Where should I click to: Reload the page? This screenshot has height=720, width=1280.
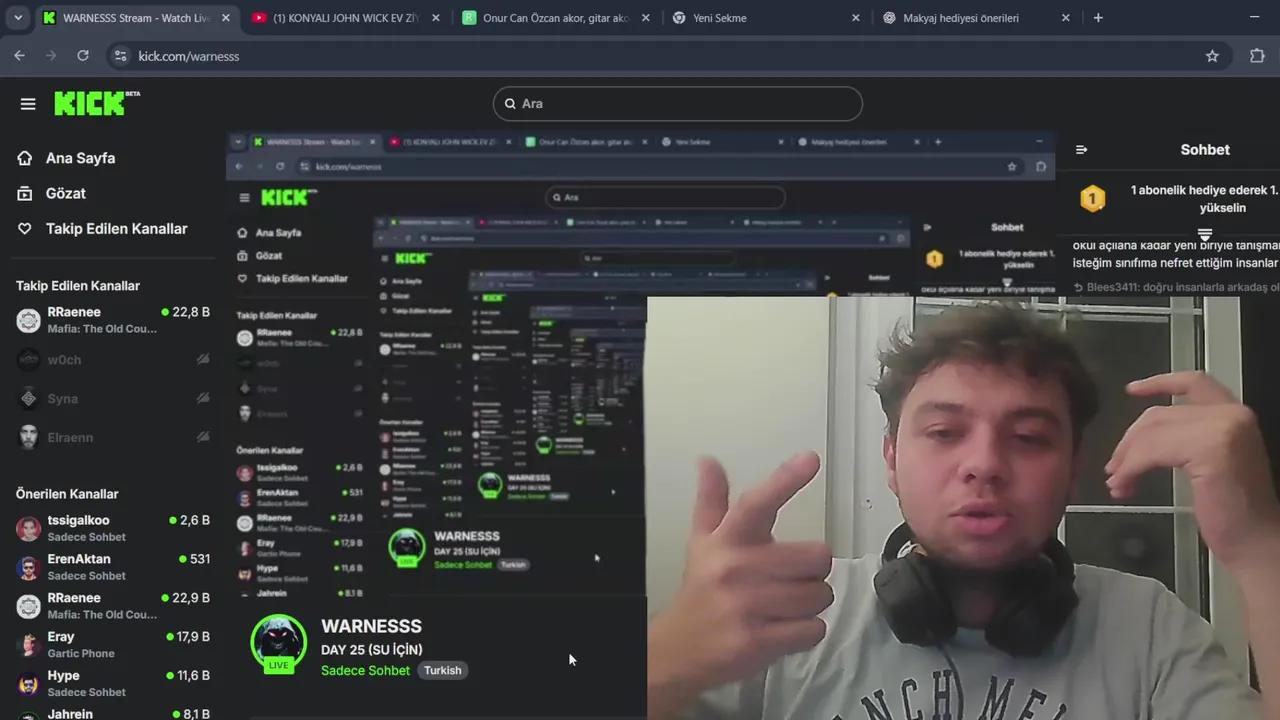[x=83, y=56]
